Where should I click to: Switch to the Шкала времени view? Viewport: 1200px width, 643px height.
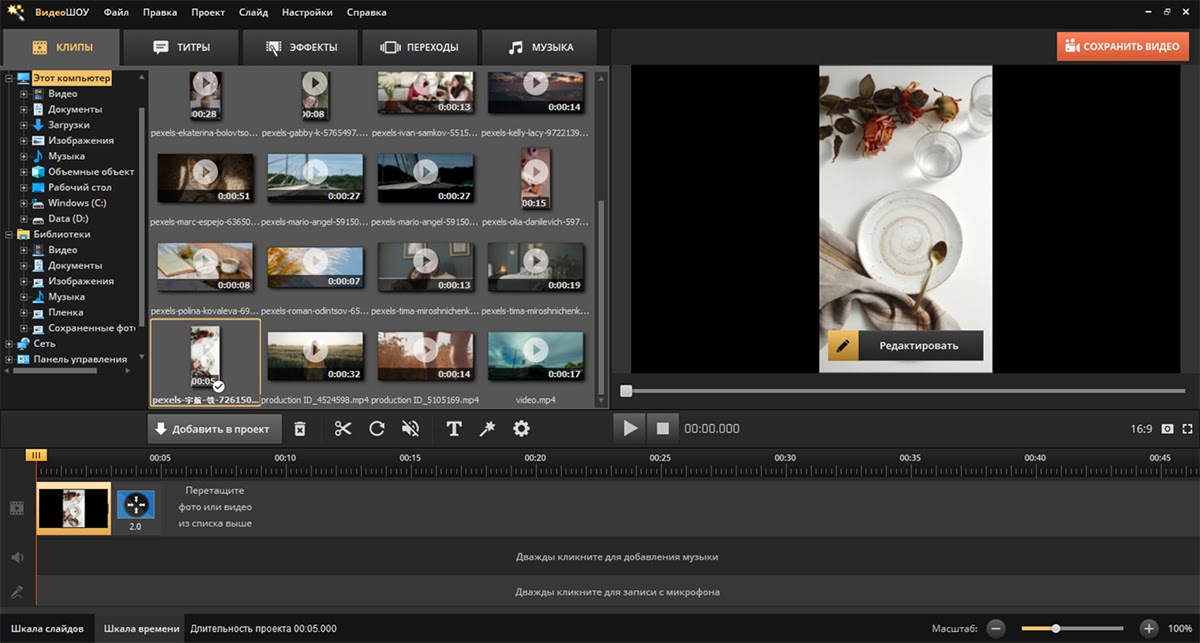click(143, 629)
